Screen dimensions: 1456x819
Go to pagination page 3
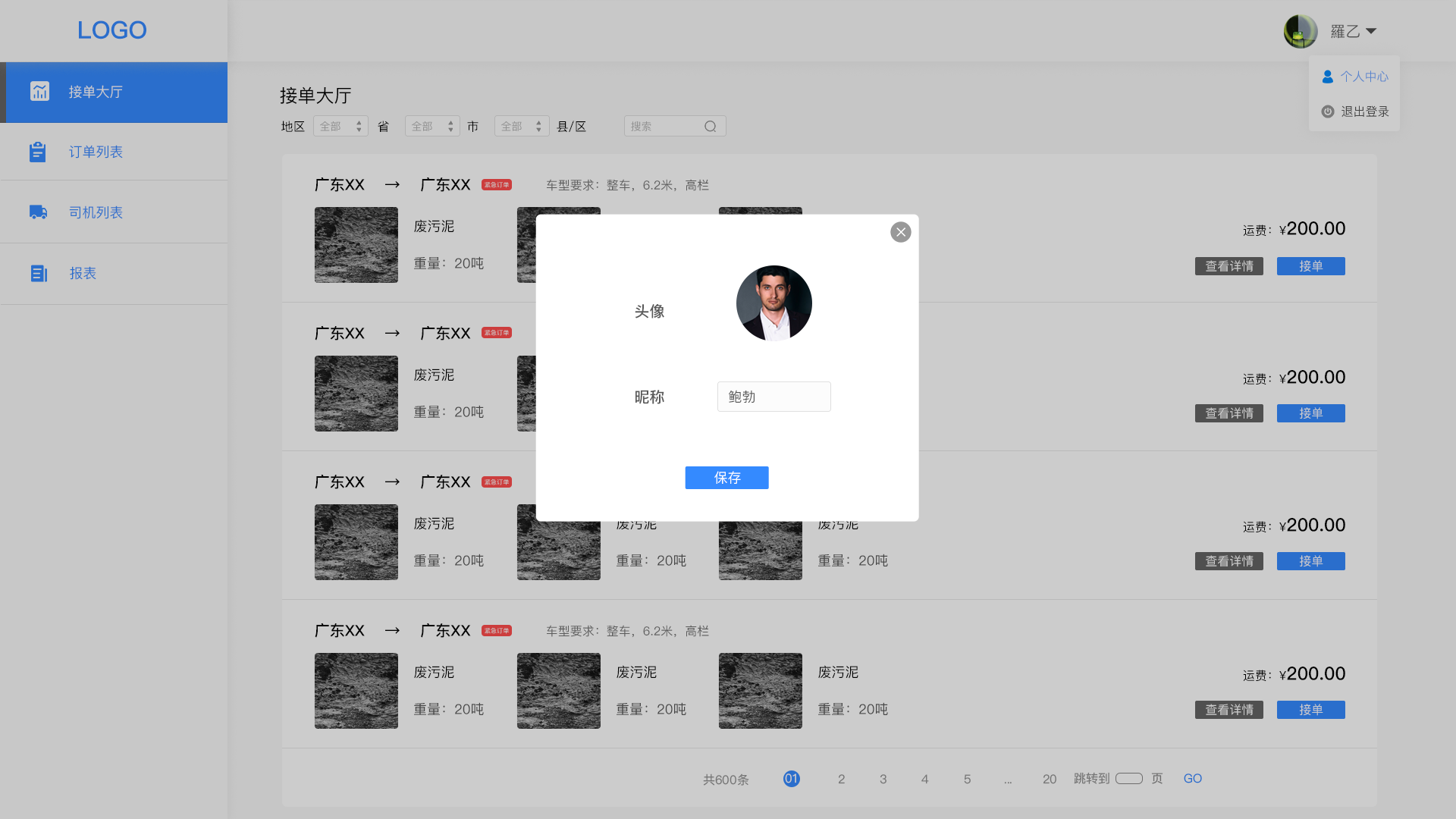pos(883,779)
